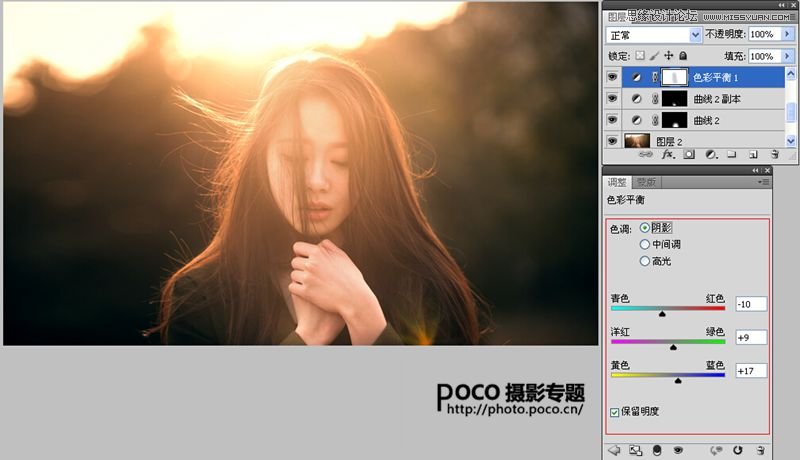
Task: Lock position move icon
Action: 668,55
